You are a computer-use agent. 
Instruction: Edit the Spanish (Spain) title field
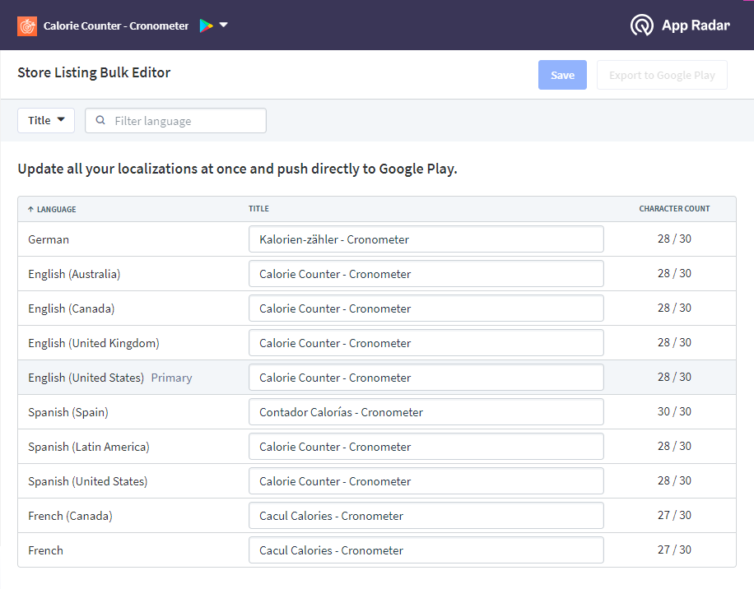[426, 412]
